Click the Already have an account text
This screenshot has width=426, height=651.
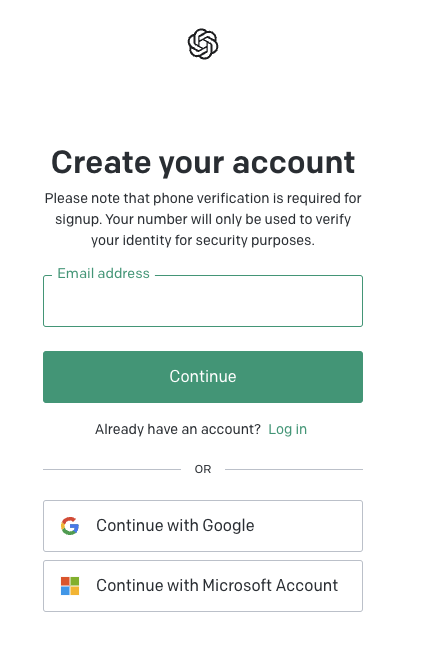178,429
